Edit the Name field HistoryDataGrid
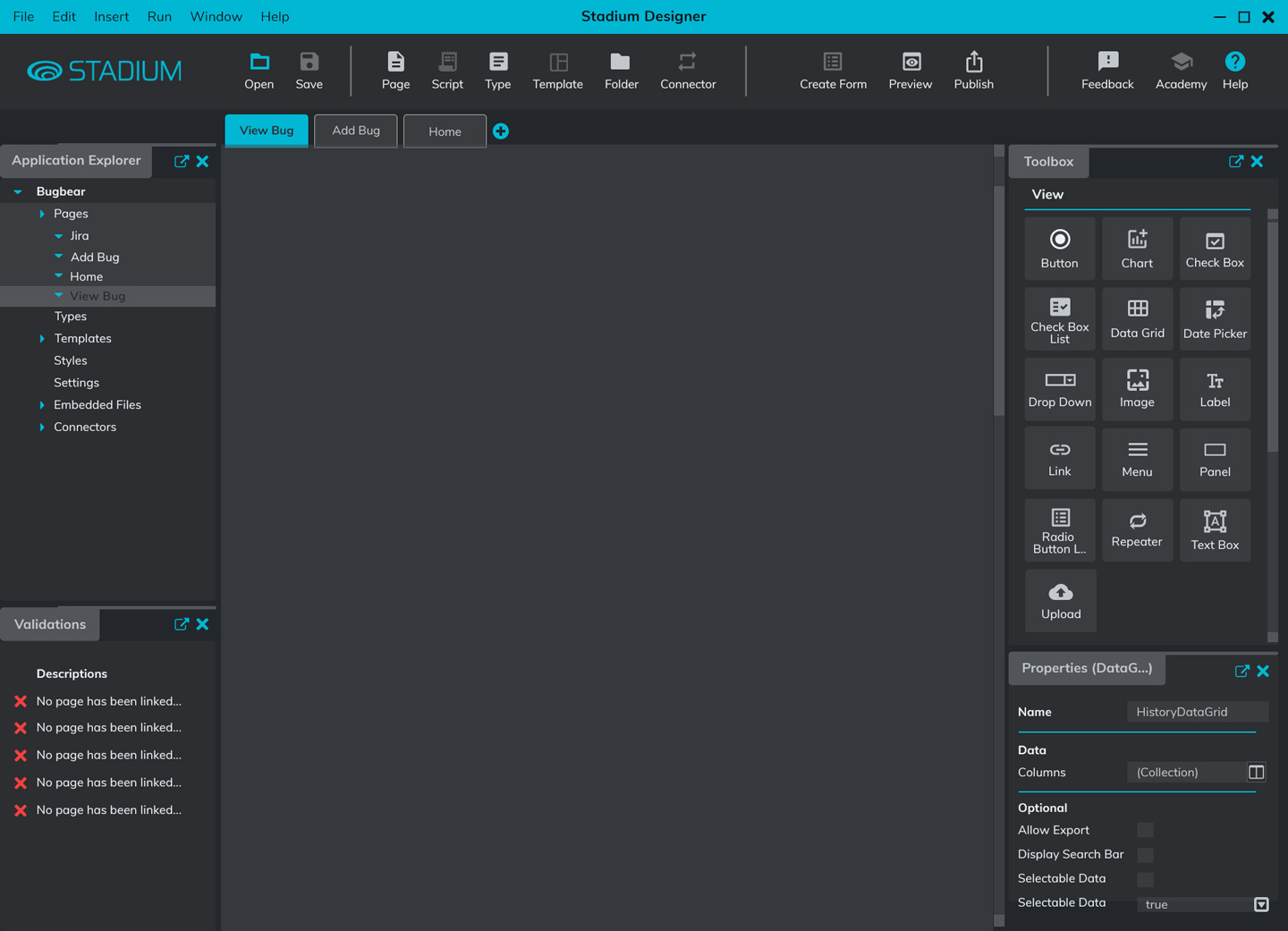The width and height of the screenshot is (1288, 931). coord(1198,712)
